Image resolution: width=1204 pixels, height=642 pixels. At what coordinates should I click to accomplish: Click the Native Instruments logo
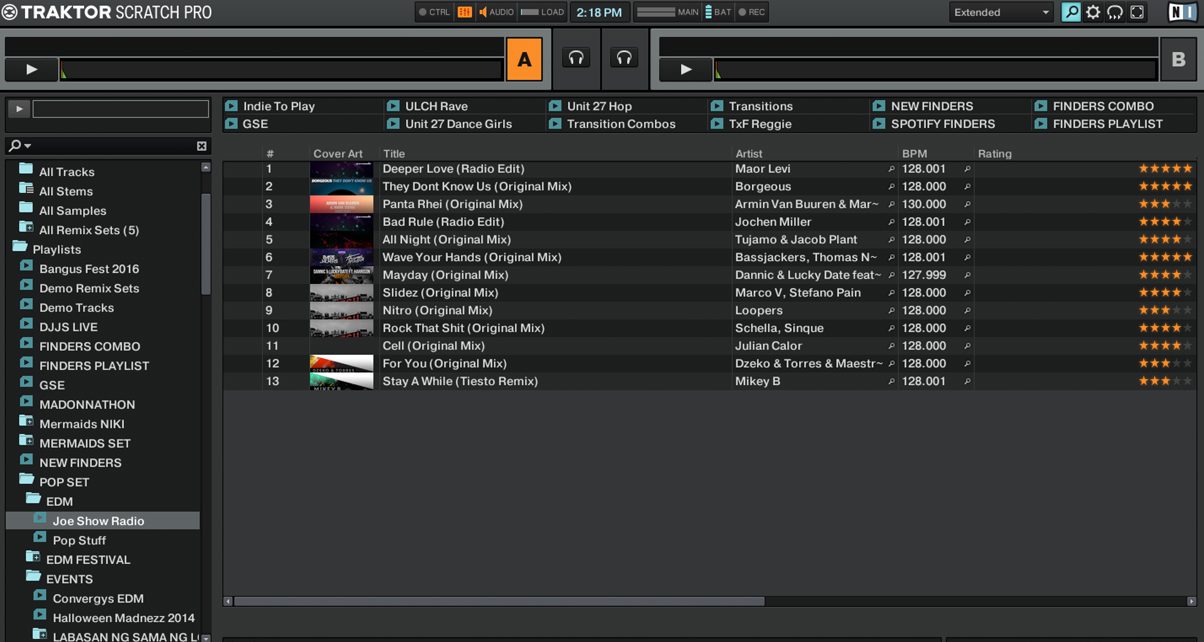(1183, 12)
